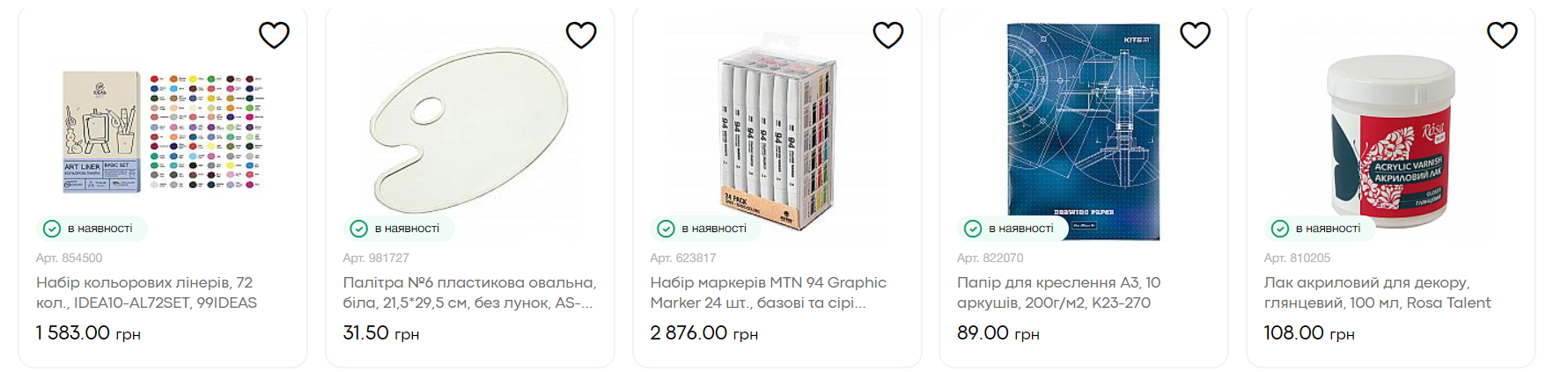Add MTN 94 markers to wishlist

887,35
